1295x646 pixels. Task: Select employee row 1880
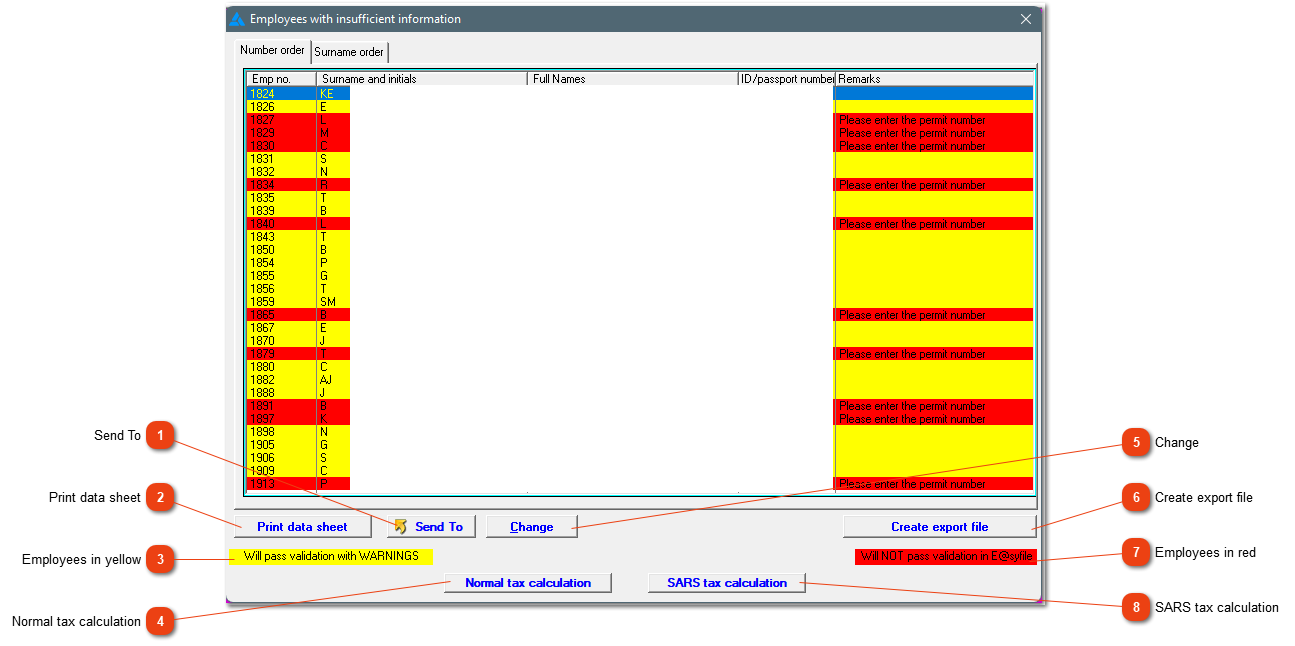[640, 366]
